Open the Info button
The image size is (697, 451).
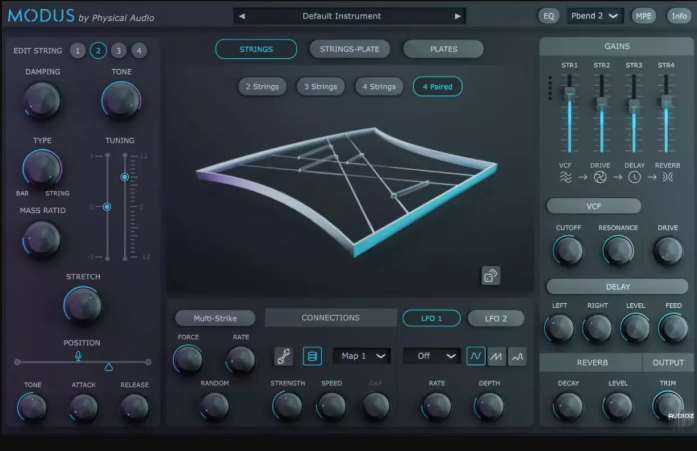click(679, 16)
